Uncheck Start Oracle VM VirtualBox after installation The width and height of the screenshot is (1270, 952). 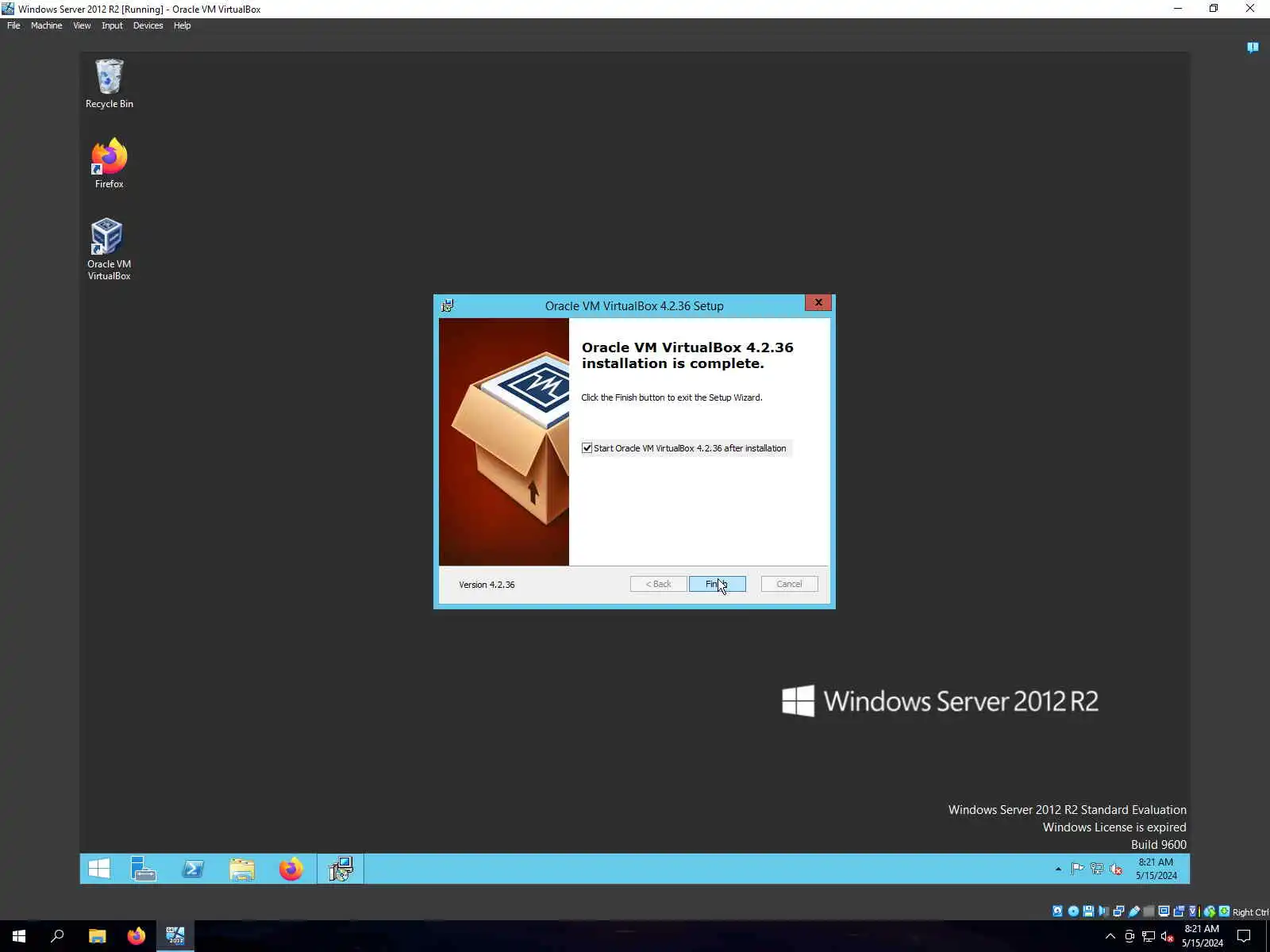tap(587, 448)
